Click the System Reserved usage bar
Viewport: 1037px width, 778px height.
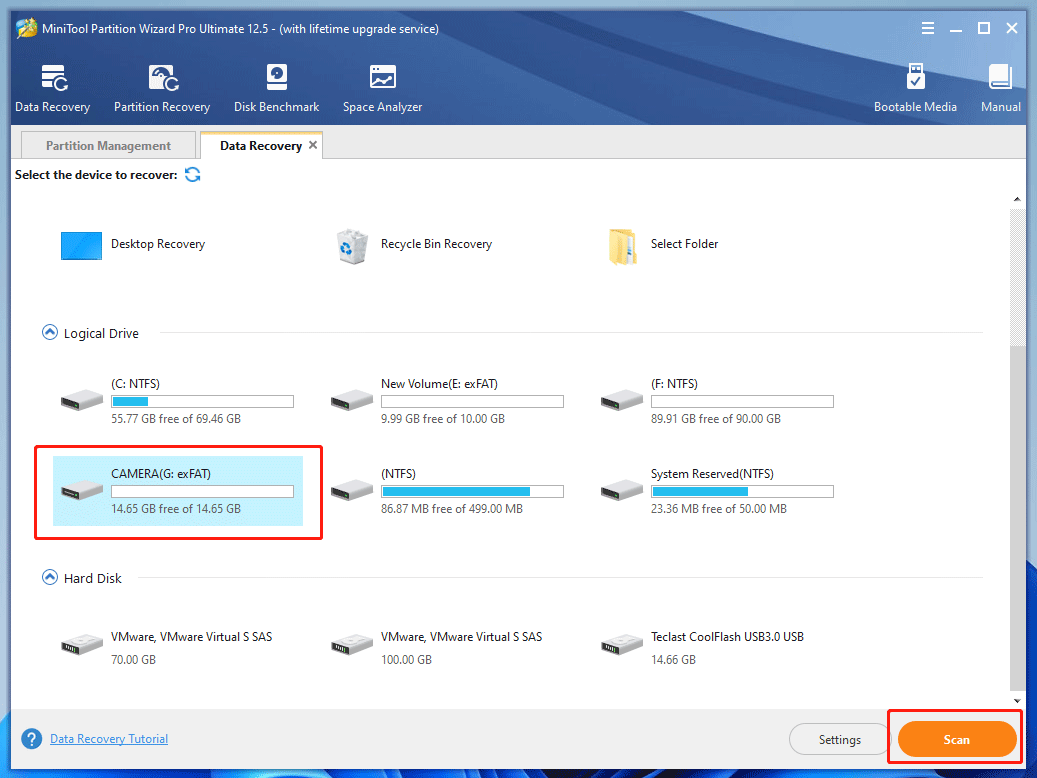(742, 492)
